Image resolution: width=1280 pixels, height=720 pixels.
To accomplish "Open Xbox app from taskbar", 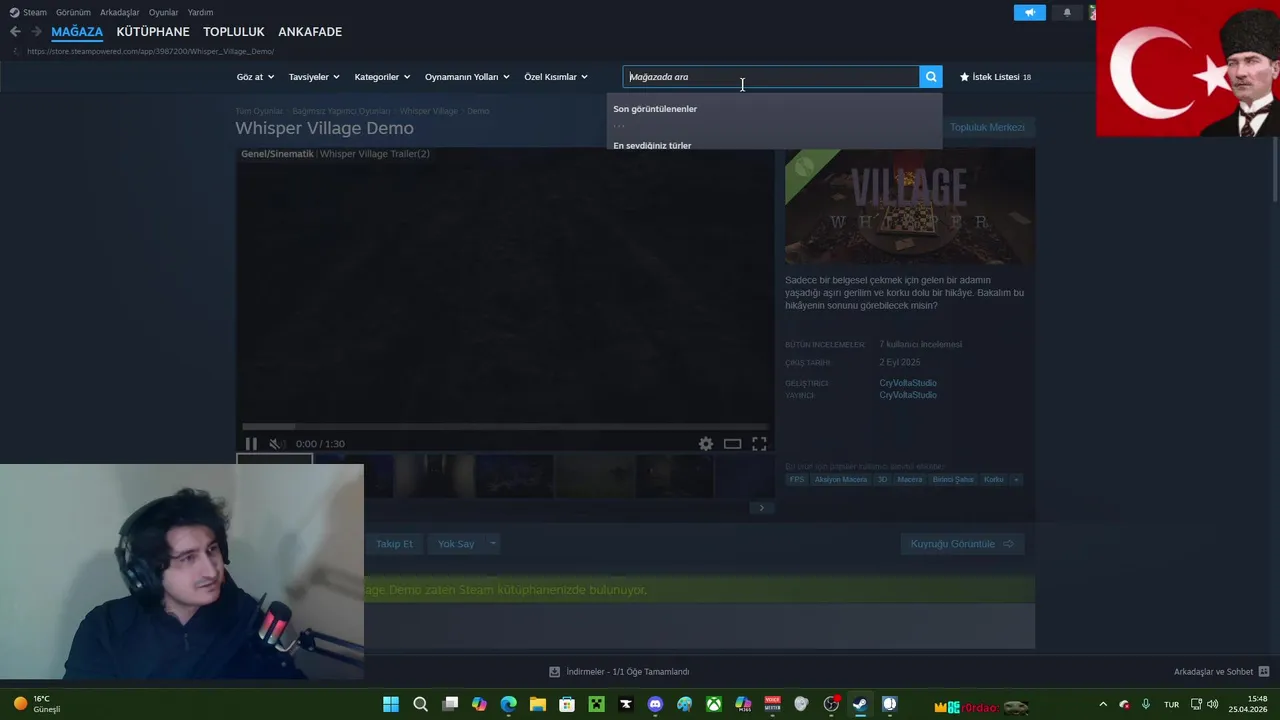I will pos(714,705).
